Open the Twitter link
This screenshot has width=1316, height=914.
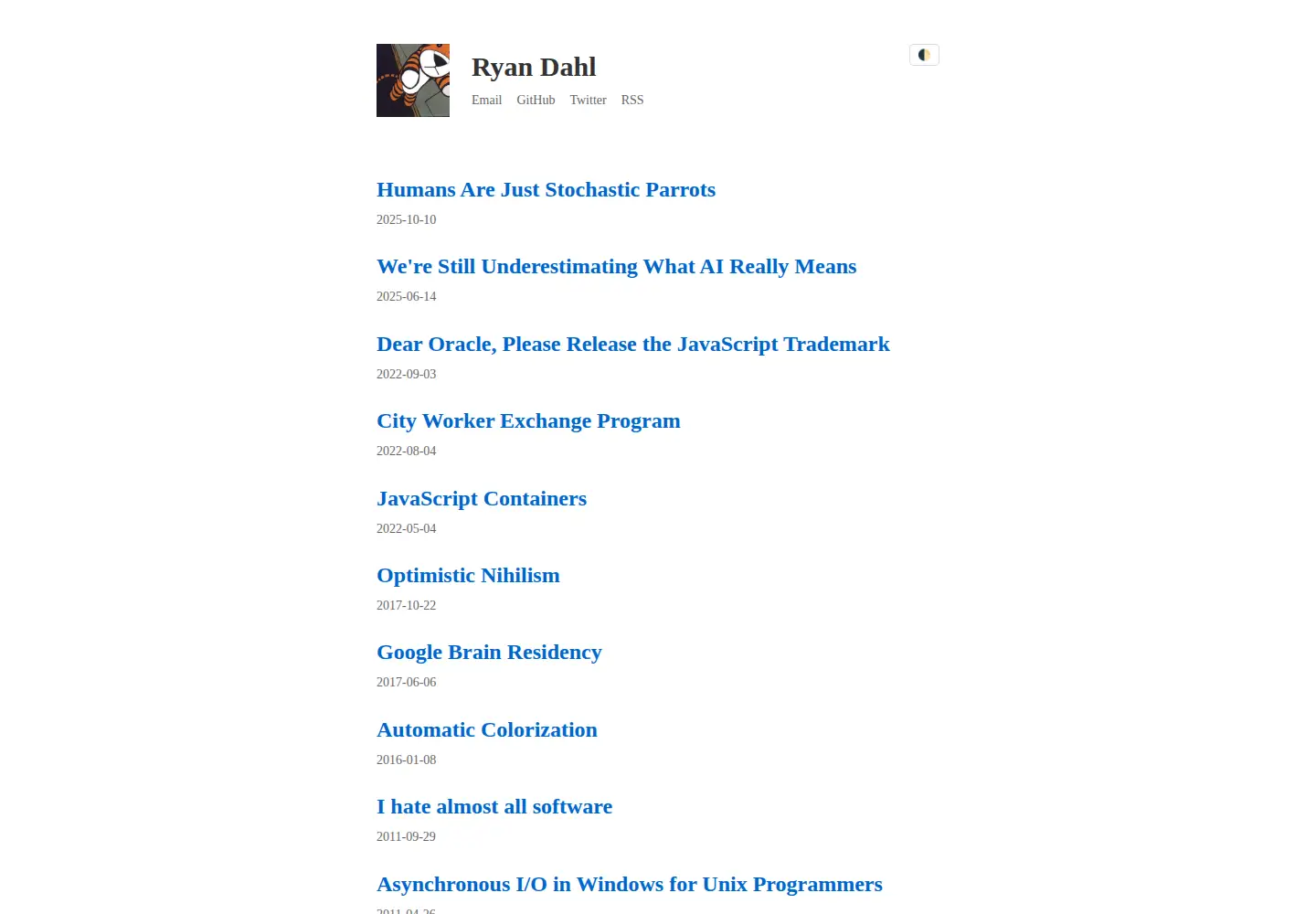click(x=588, y=100)
